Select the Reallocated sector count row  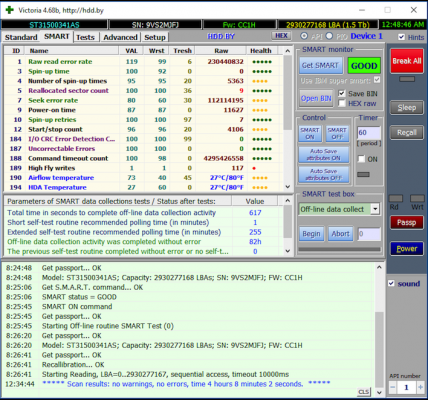click(x=143, y=91)
